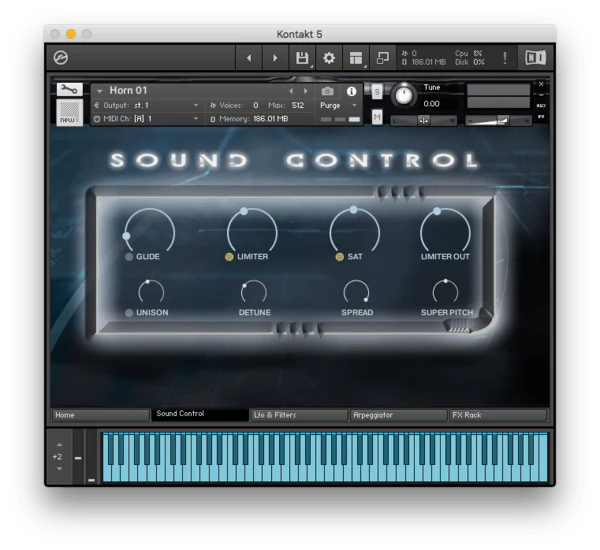Click the output channel icon beside Output
Viewport: 600px width, 550px height.
click(x=96, y=105)
